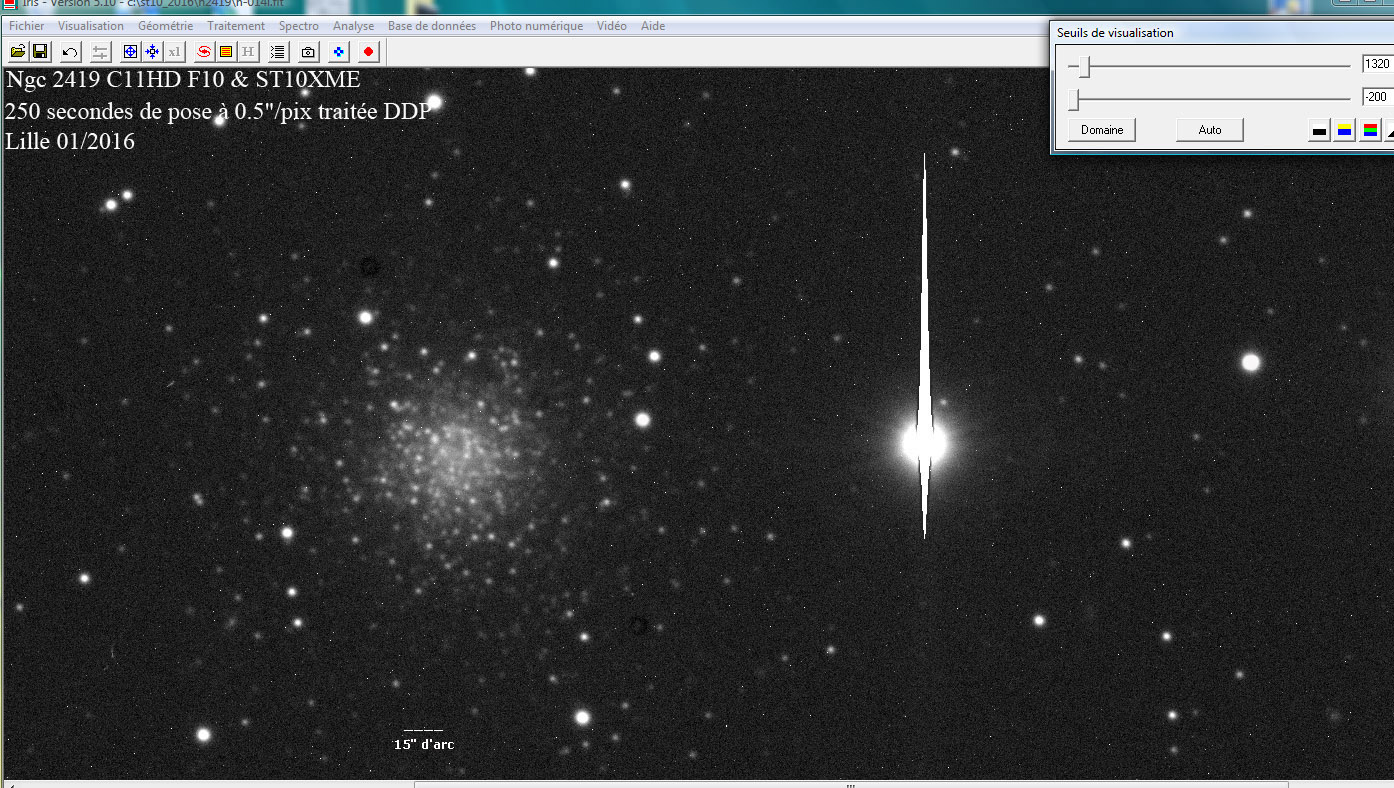Click the blue crosshair target icon
Image resolution: width=1394 pixels, height=788 pixels.
click(130, 51)
